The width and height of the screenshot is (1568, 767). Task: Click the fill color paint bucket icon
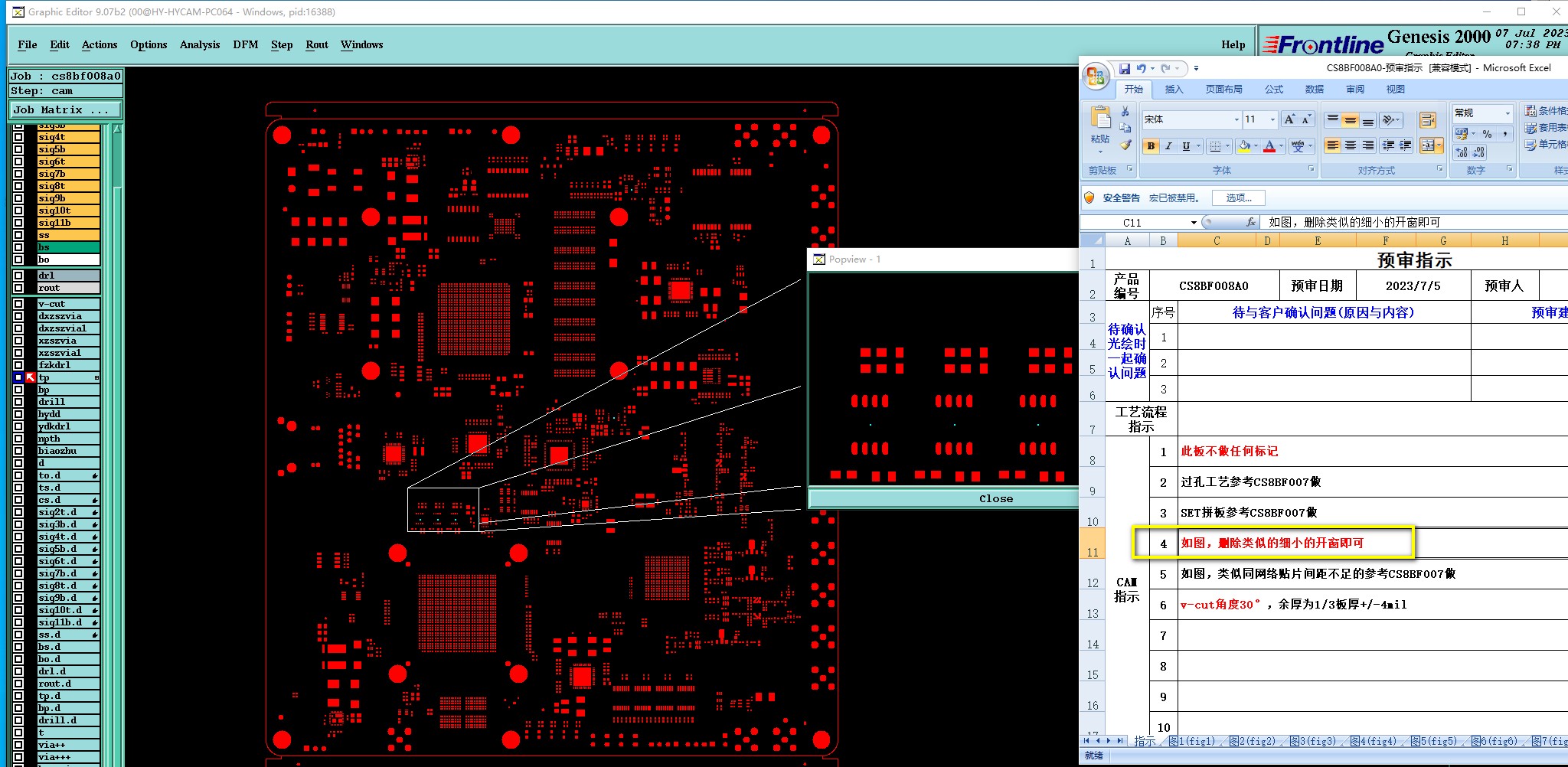coord(1244,146)
